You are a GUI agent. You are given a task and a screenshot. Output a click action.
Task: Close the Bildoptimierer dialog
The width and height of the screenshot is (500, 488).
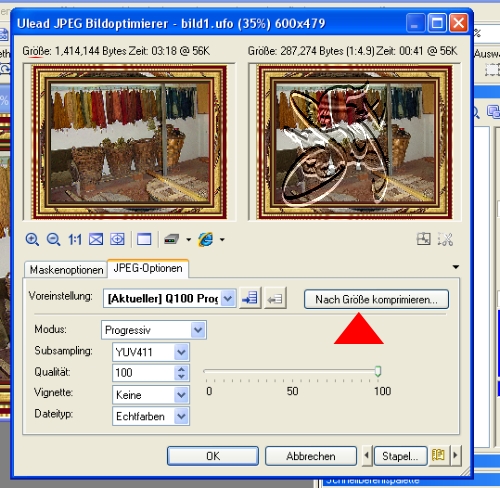click(x=458, y=23)
